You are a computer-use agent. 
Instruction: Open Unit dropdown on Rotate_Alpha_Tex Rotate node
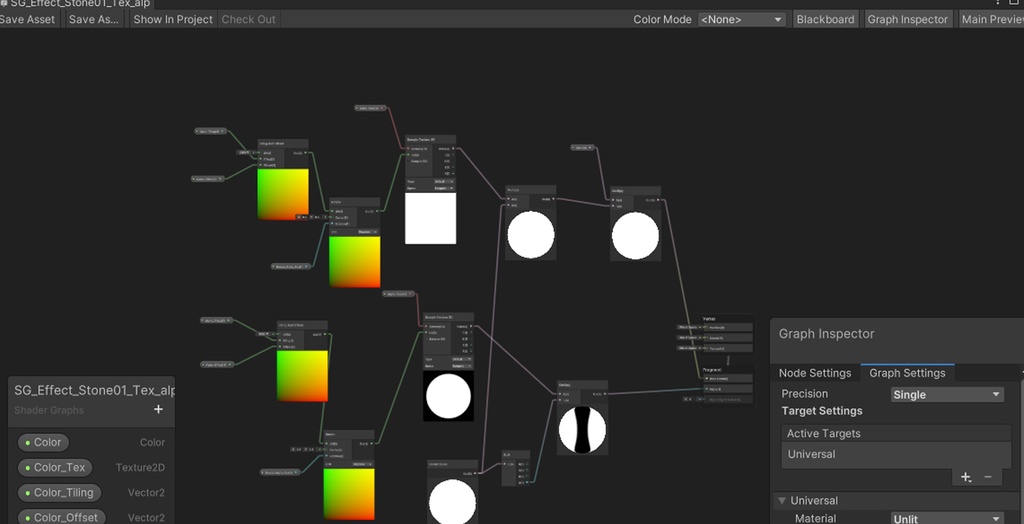tap(362, 464)
